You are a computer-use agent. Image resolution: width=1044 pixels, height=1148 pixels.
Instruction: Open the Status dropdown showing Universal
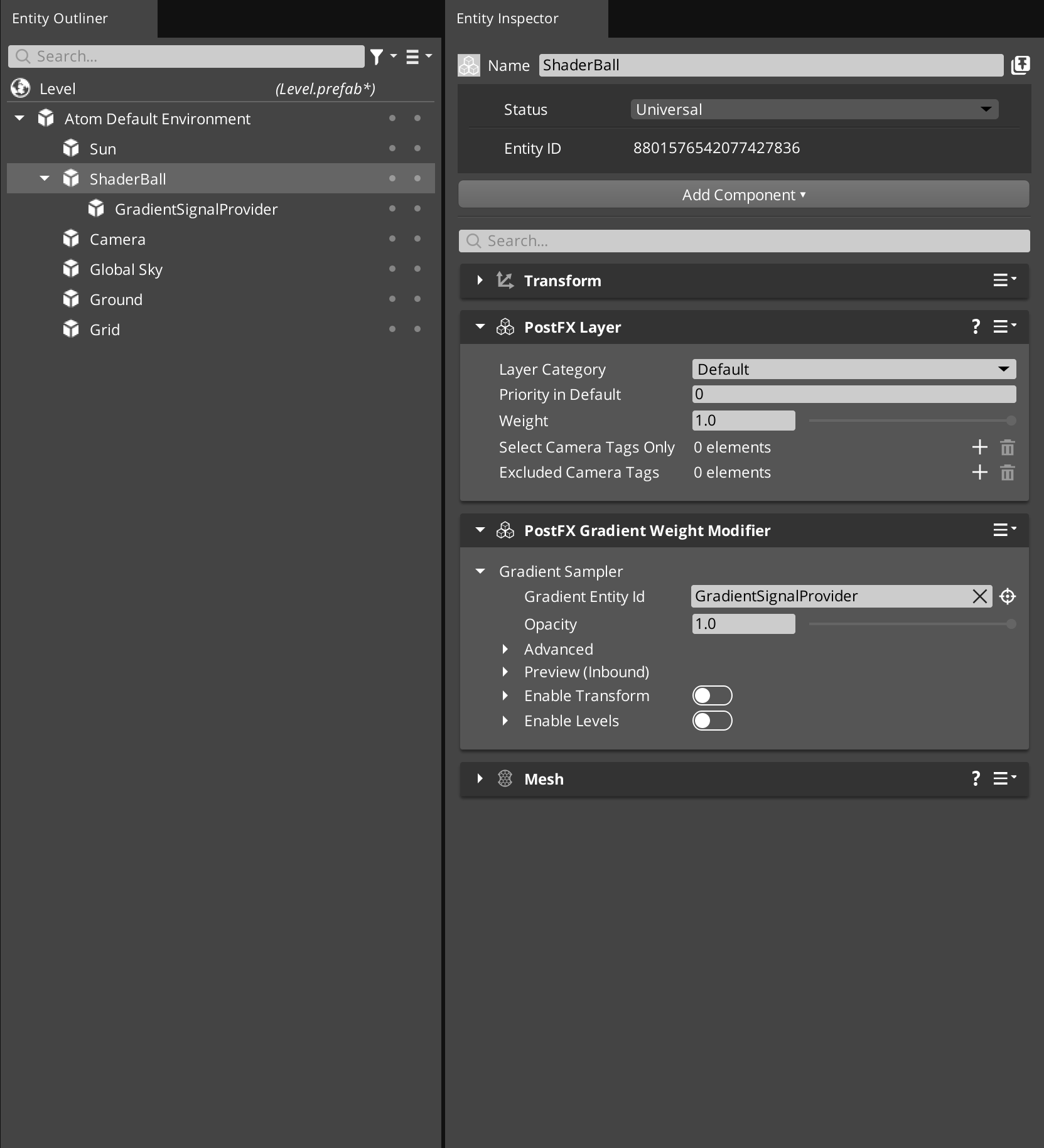(x=812, y=109)
